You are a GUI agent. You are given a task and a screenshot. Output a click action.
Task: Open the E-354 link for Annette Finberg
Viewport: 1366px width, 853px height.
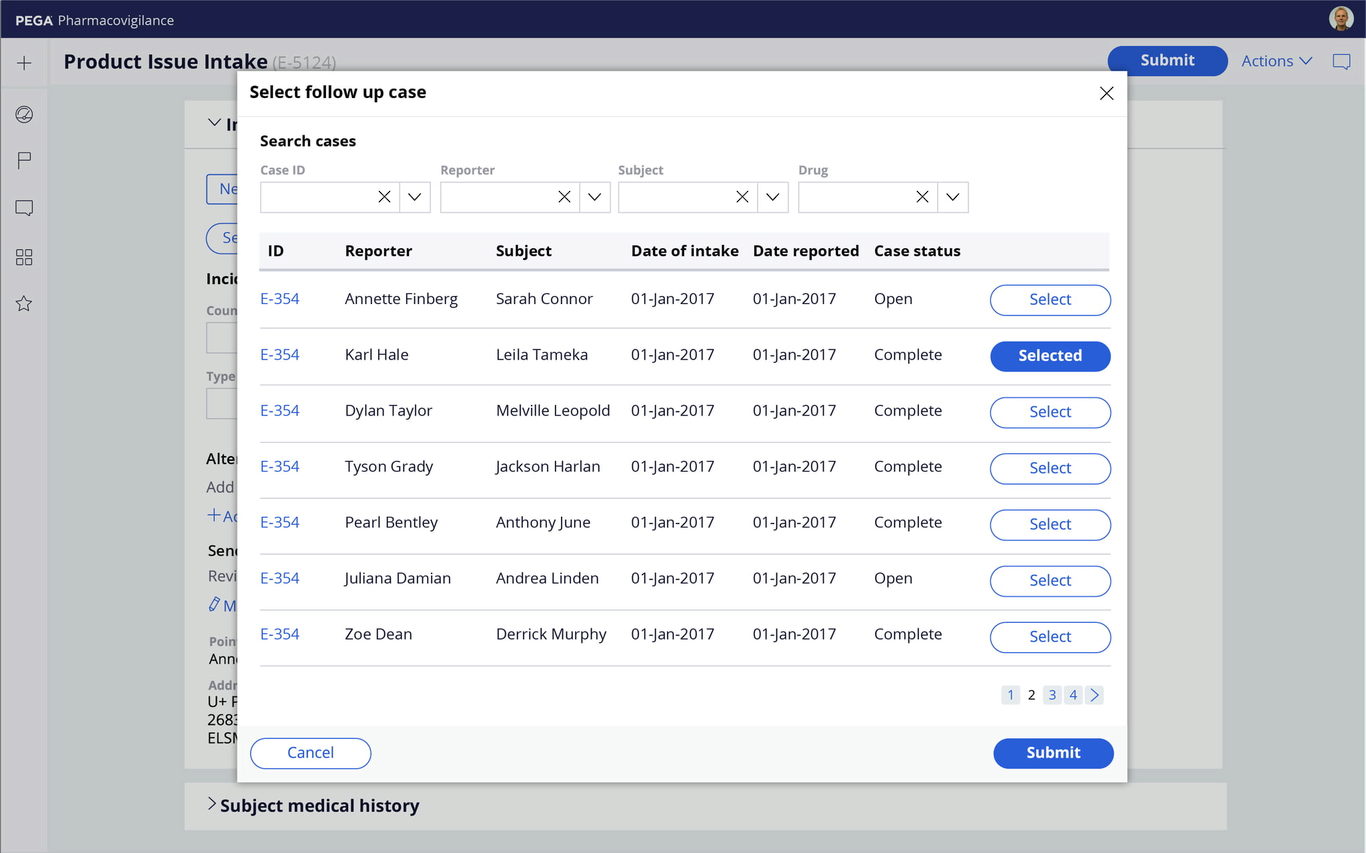click(280, 298)
